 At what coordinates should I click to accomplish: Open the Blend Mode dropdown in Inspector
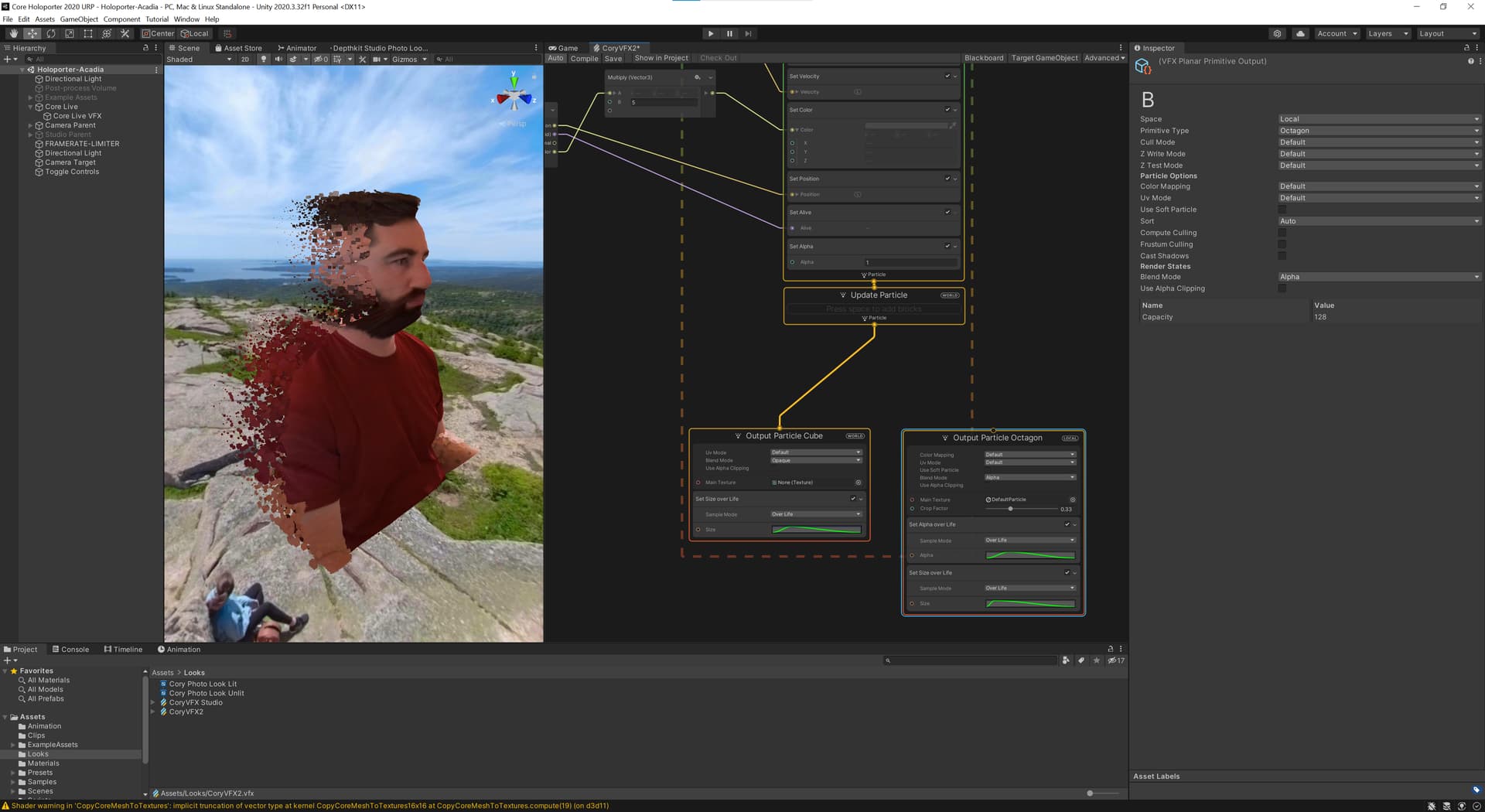click(x=1378, y=277)
